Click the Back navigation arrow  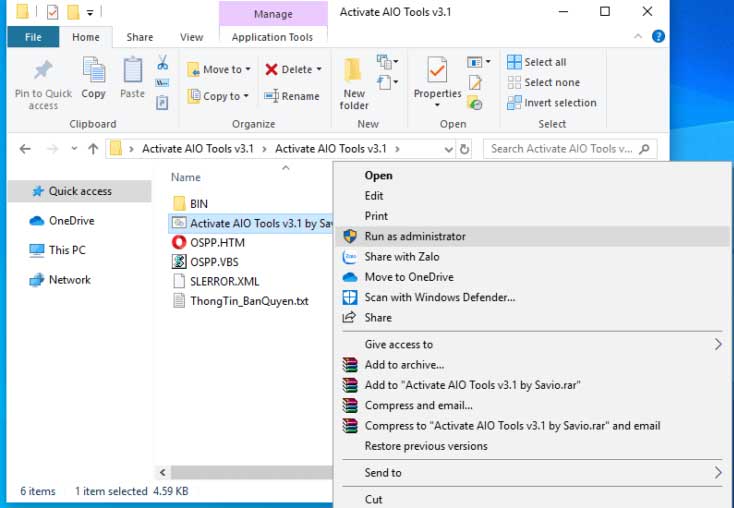tap(25, 149)
